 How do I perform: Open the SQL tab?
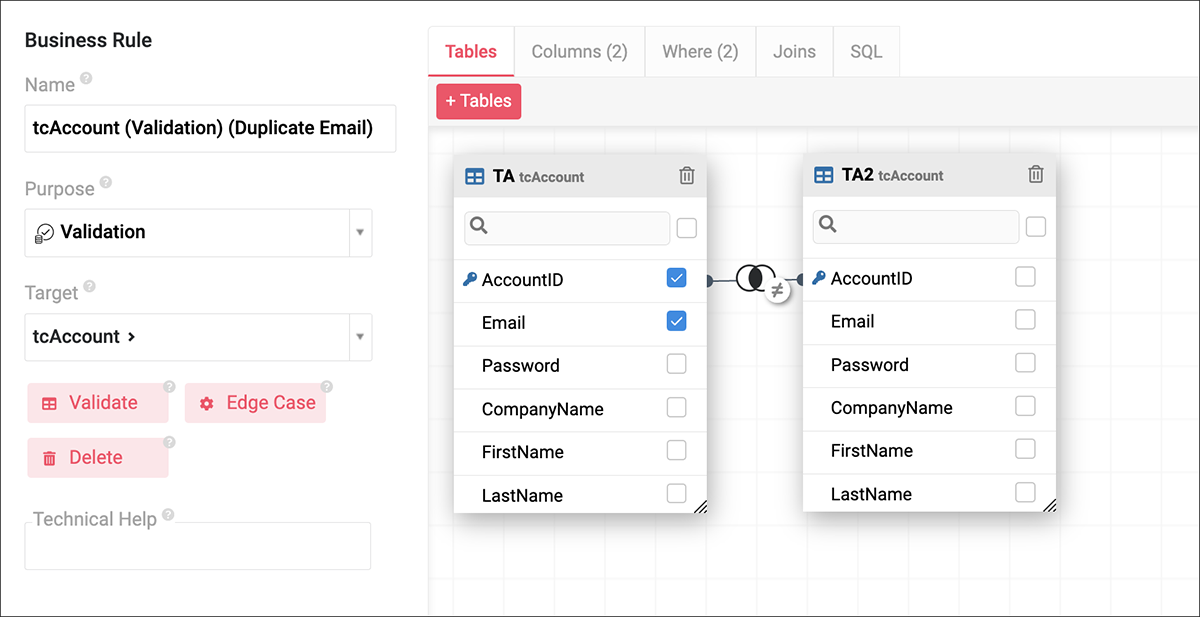866,52
